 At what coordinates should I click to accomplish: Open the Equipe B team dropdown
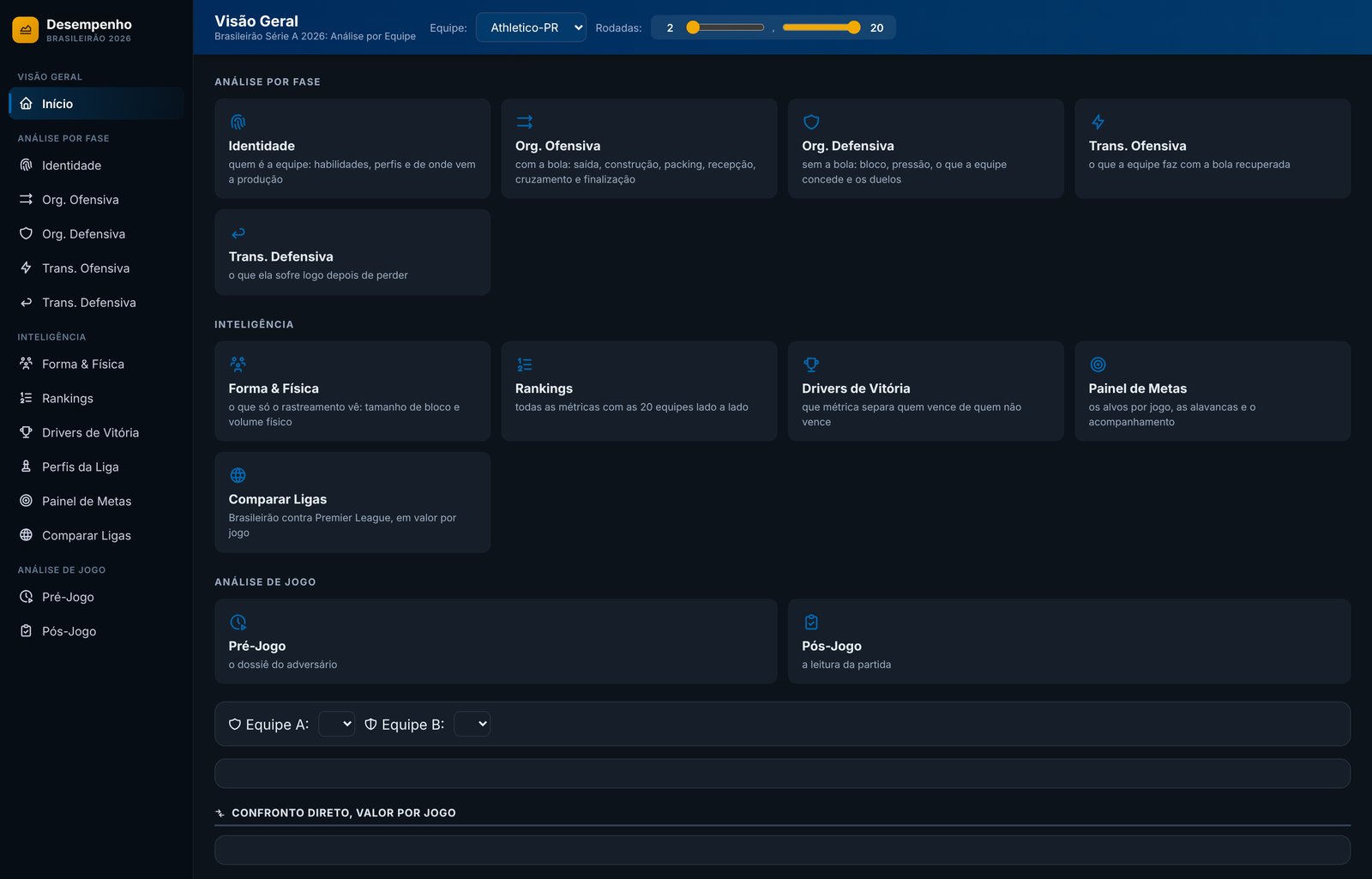[x=472, y=724]
